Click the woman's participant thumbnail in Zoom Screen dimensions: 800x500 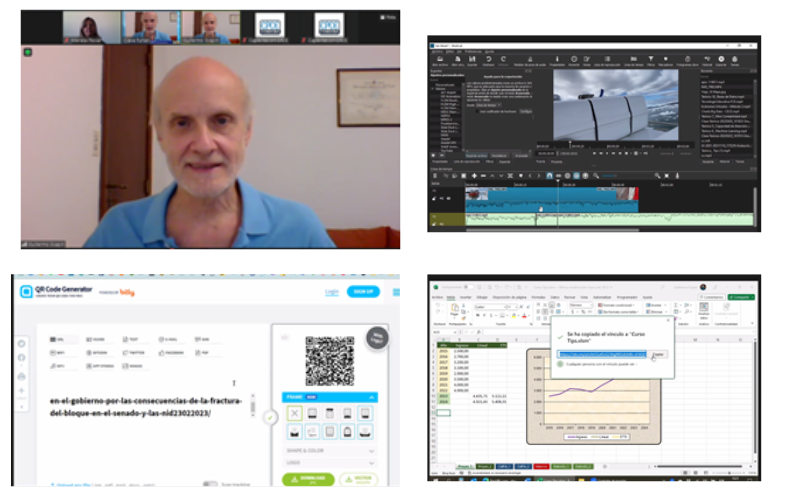pyautogui.click(x=90, y=27)
